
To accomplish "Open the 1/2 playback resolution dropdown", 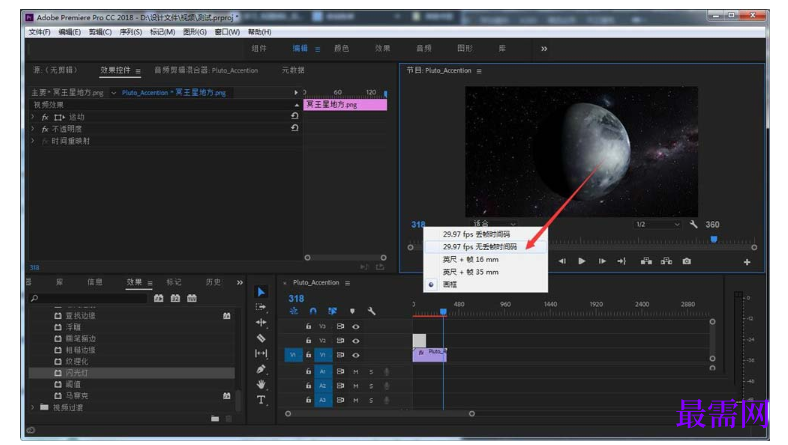I will pos(658,224).
